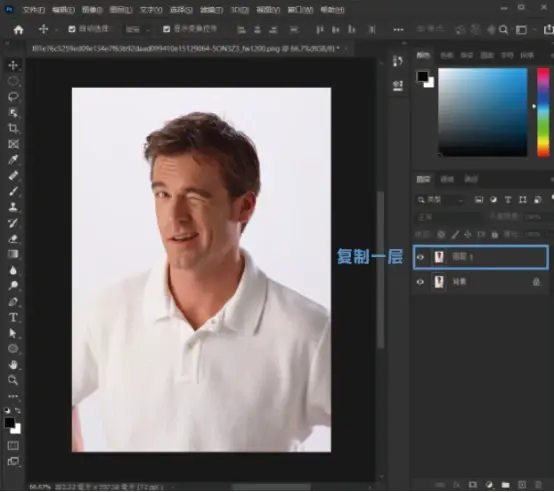Image resolution: width=554 pixels, height=492 pixels.
Task: Open the Properties panel icon in collapsed dock
Action: coord(398,85)
